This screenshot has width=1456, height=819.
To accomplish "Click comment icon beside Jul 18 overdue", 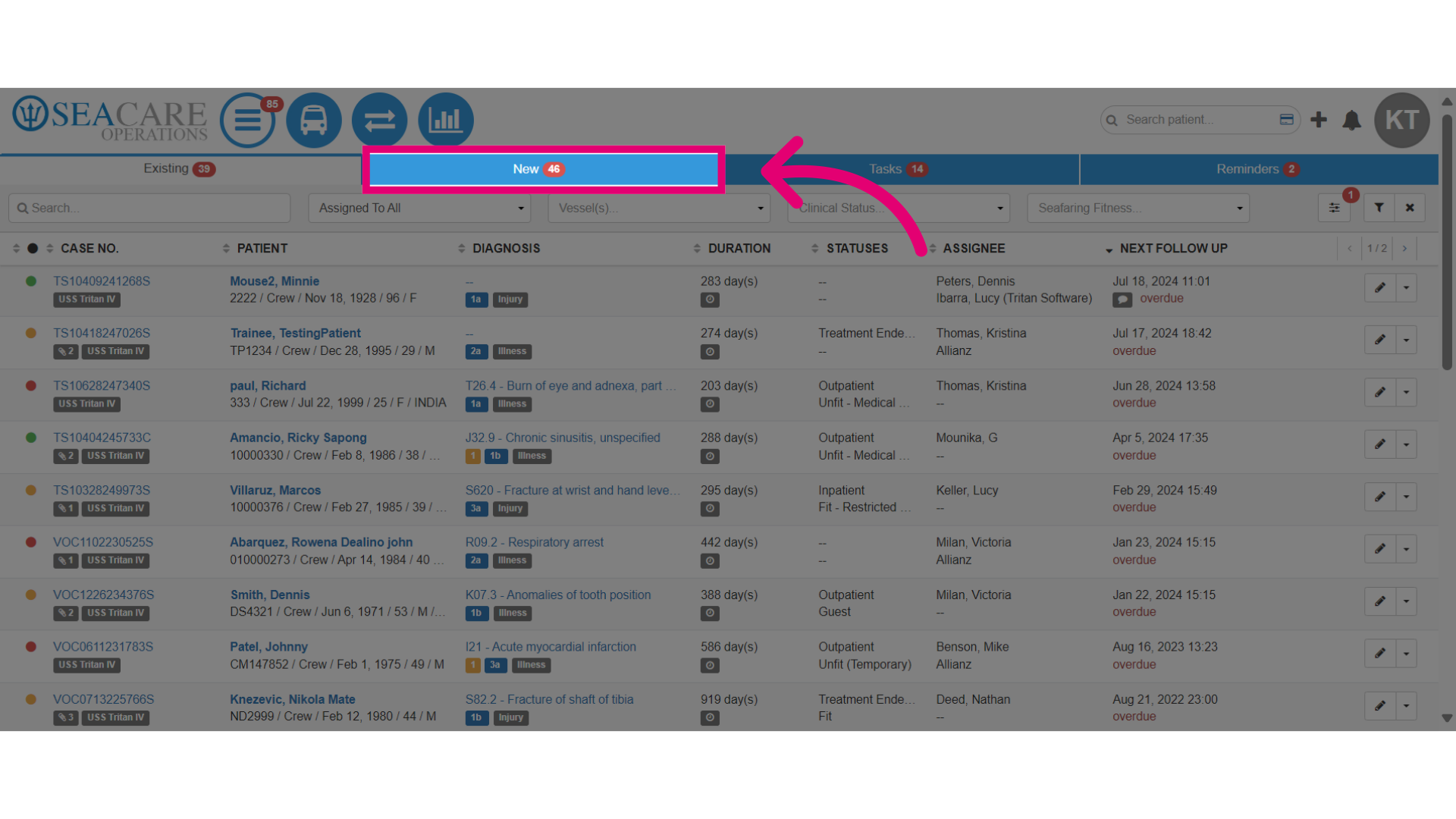I will click(1122, 300).
